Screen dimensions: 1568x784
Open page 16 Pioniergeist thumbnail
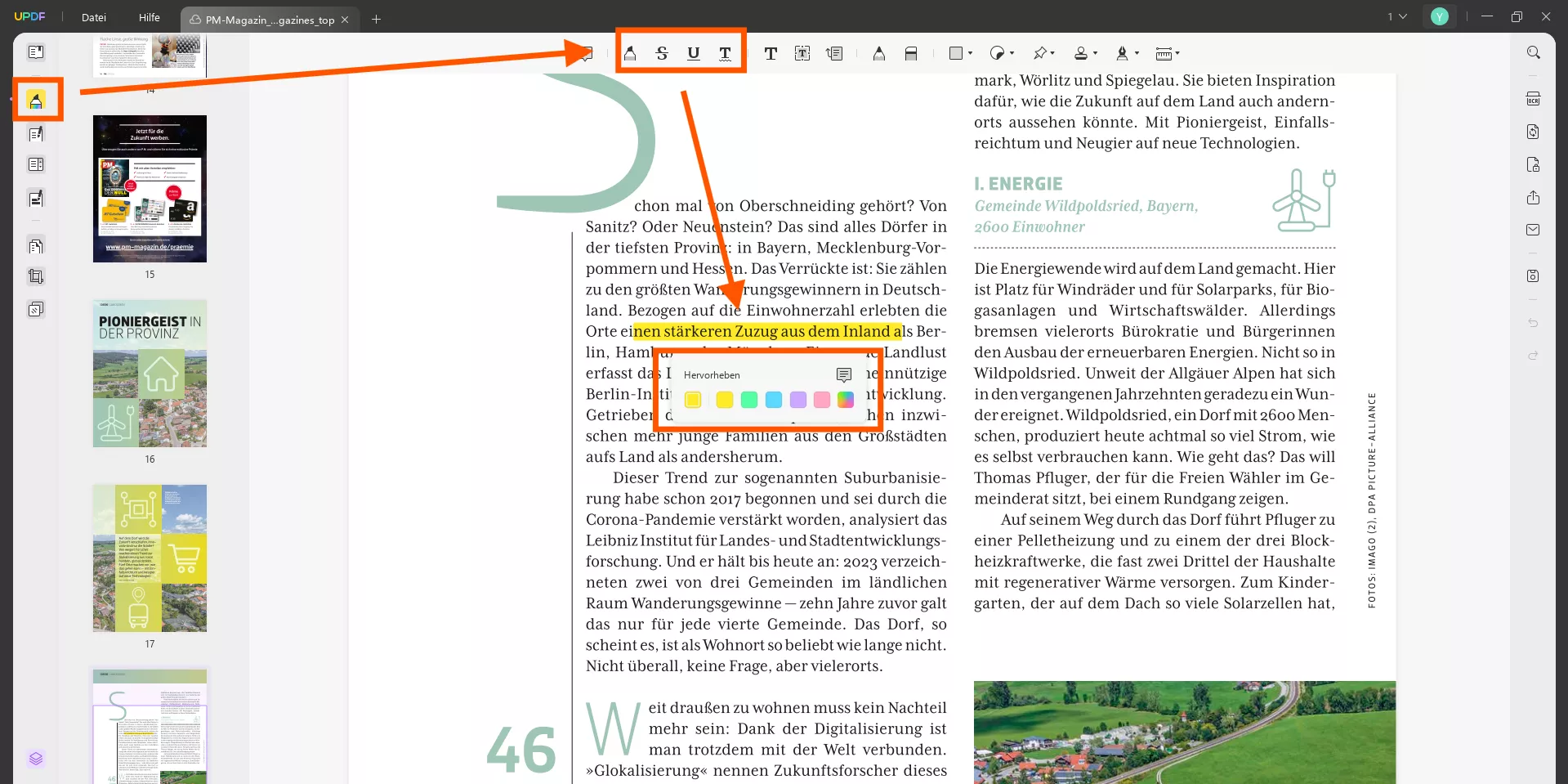tap(150, 374)
